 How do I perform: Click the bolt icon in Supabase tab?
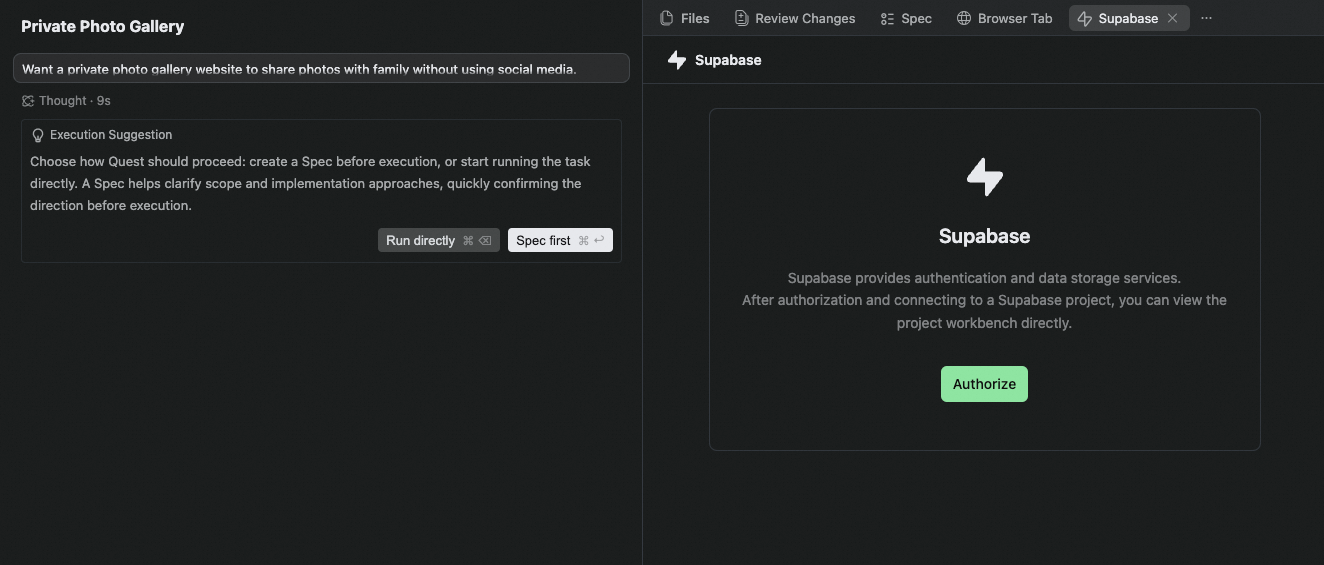[x=1084, y=18]
